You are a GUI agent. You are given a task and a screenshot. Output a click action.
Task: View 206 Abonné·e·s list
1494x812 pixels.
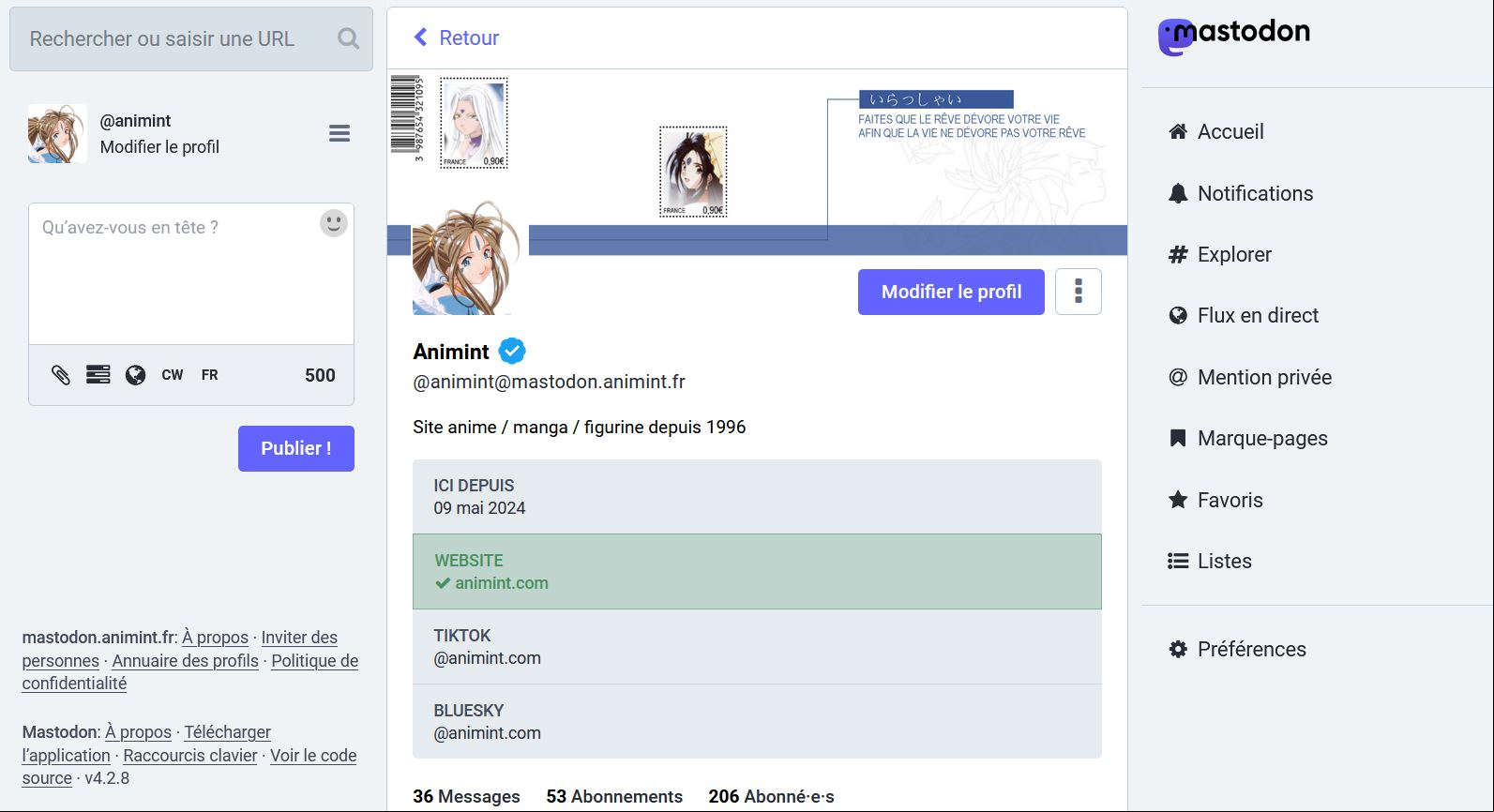(x=771, y=796)
